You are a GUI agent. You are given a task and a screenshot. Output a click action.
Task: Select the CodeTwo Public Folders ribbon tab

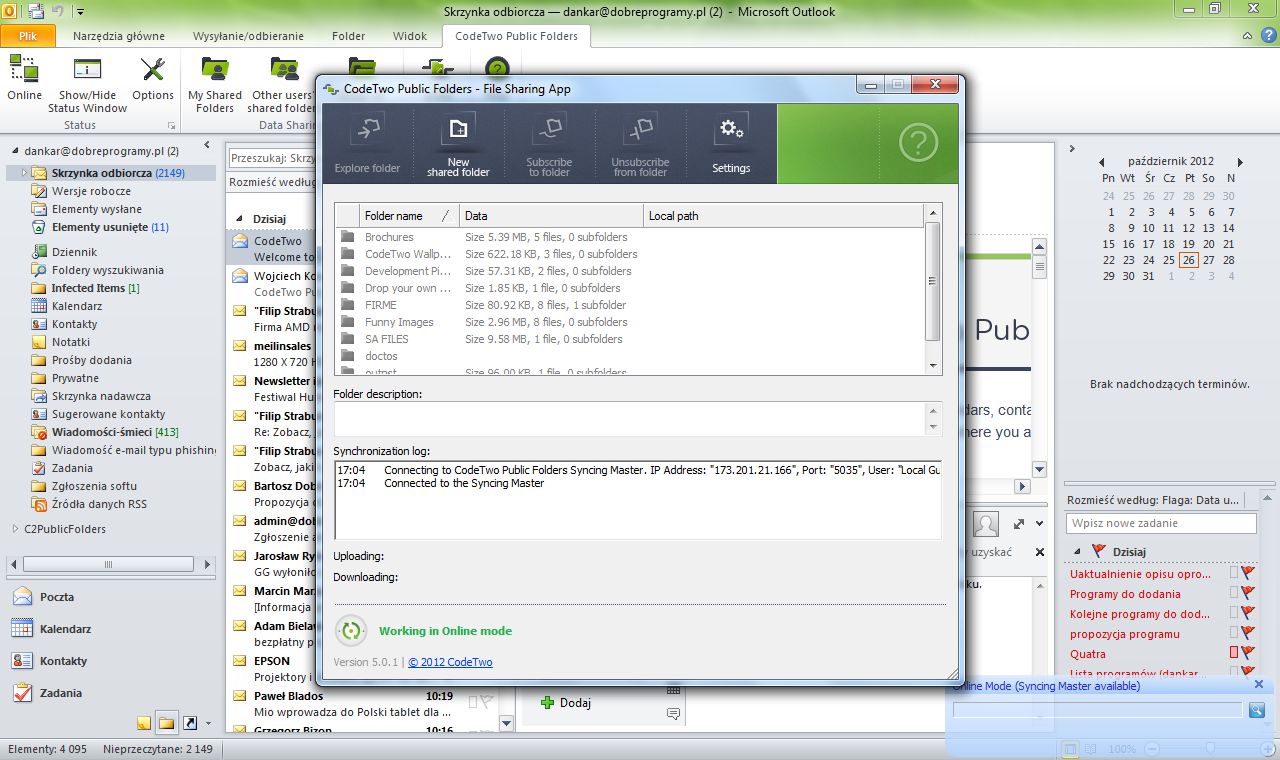(x=516, y=36)
